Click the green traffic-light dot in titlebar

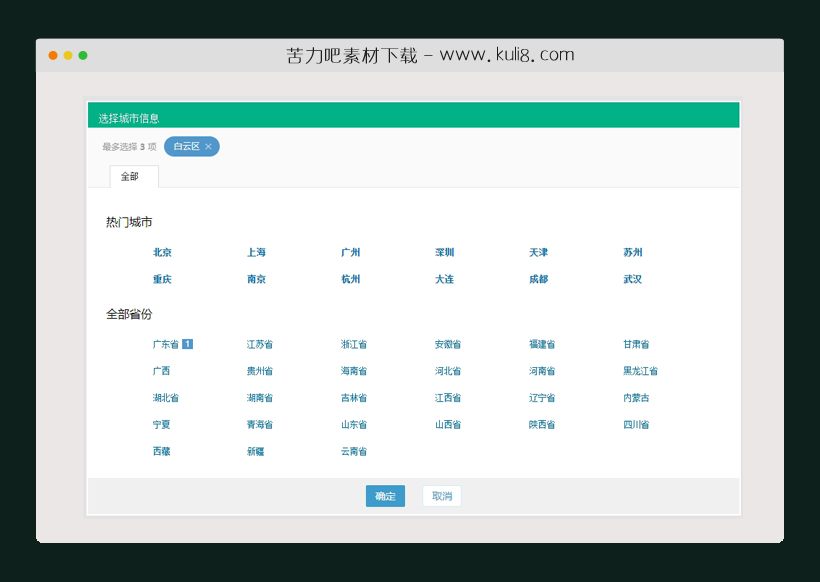click(x=85, y=53)
